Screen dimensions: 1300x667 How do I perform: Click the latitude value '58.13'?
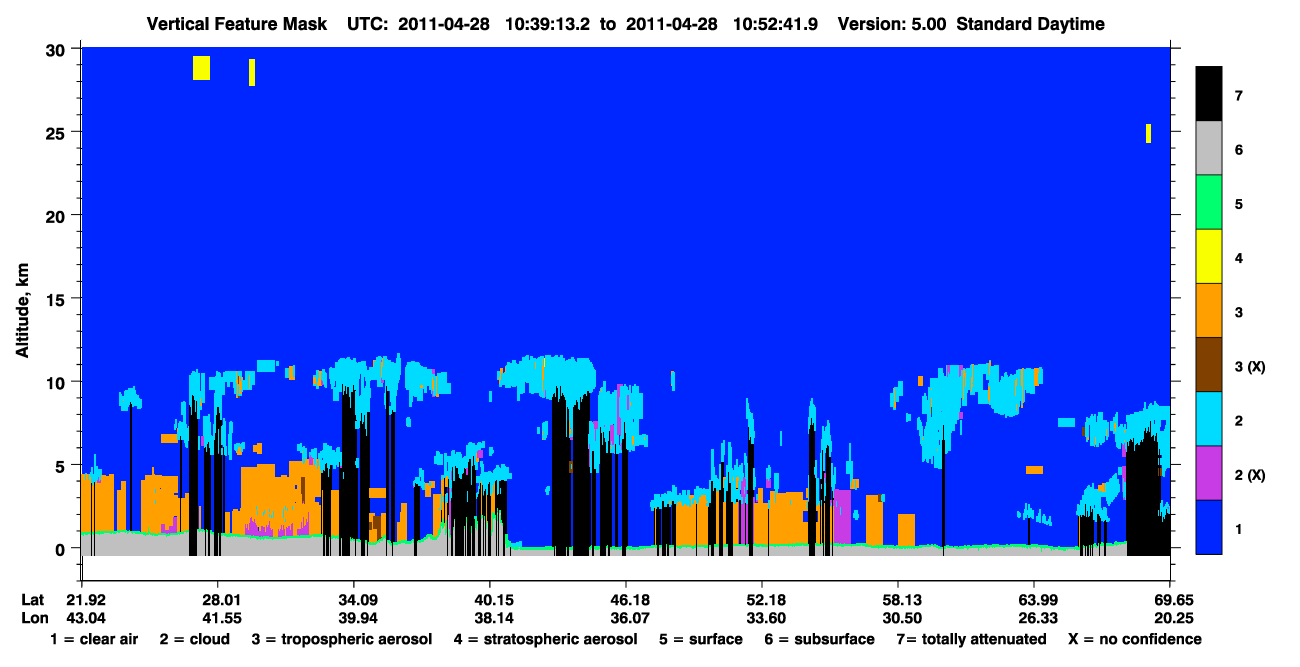[898, 600]
